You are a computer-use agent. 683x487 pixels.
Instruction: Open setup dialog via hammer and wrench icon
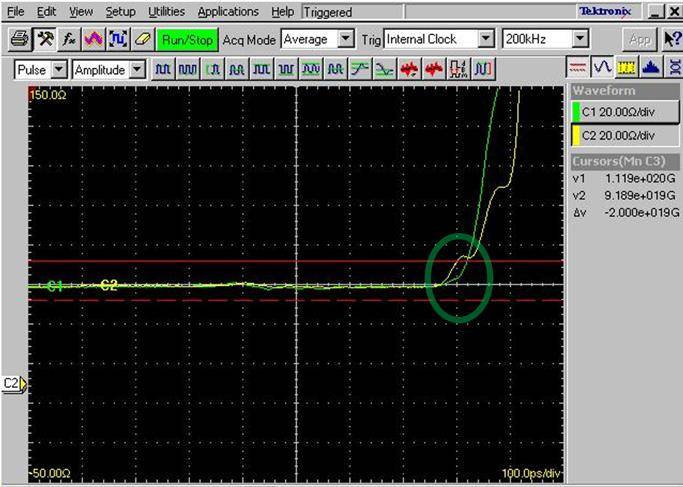coord(45,39)
